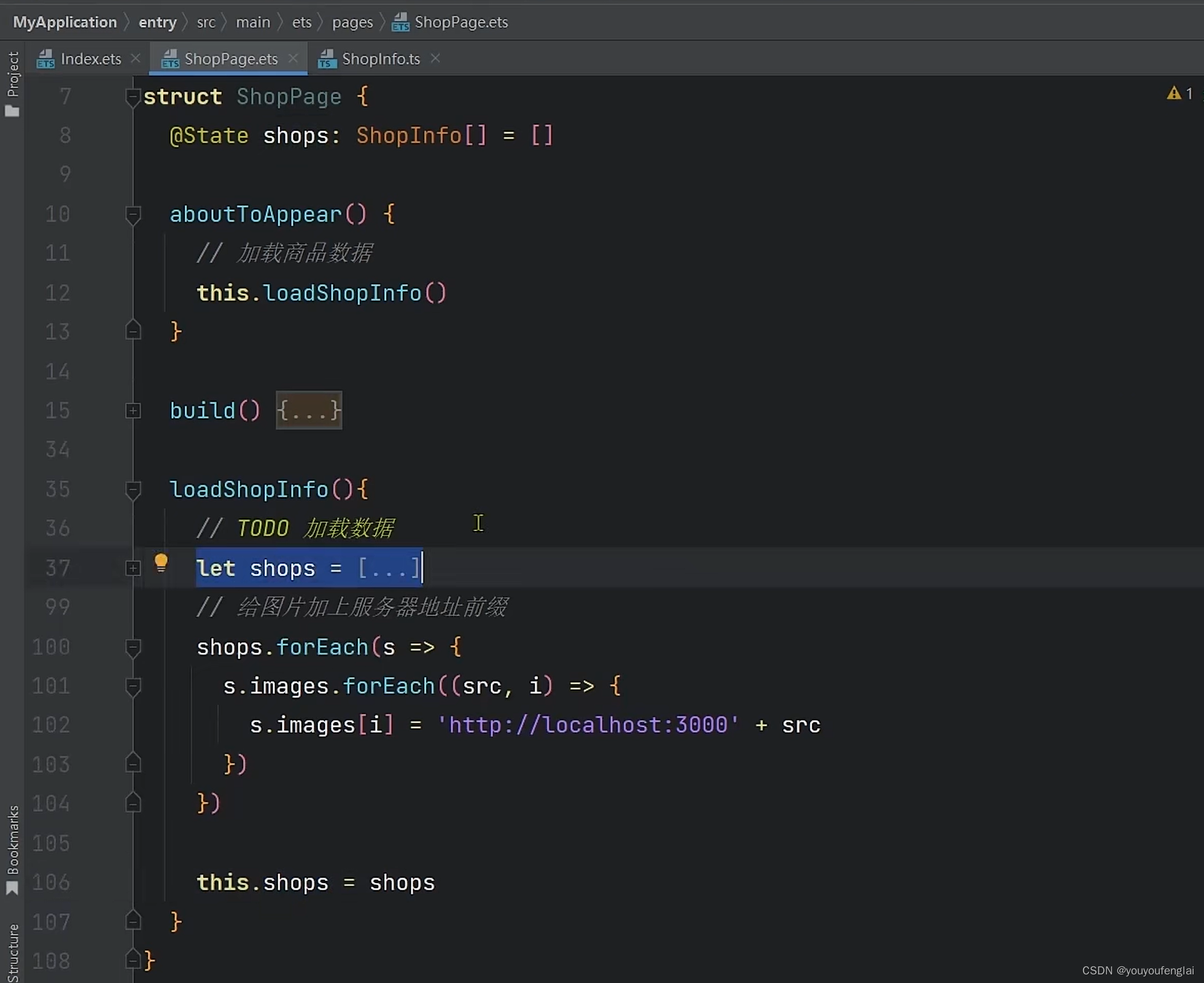The image size is (1204, 983).
Task: Click the fold end marker at line 107
Action: pyautogui.click(x=133, y=921)
